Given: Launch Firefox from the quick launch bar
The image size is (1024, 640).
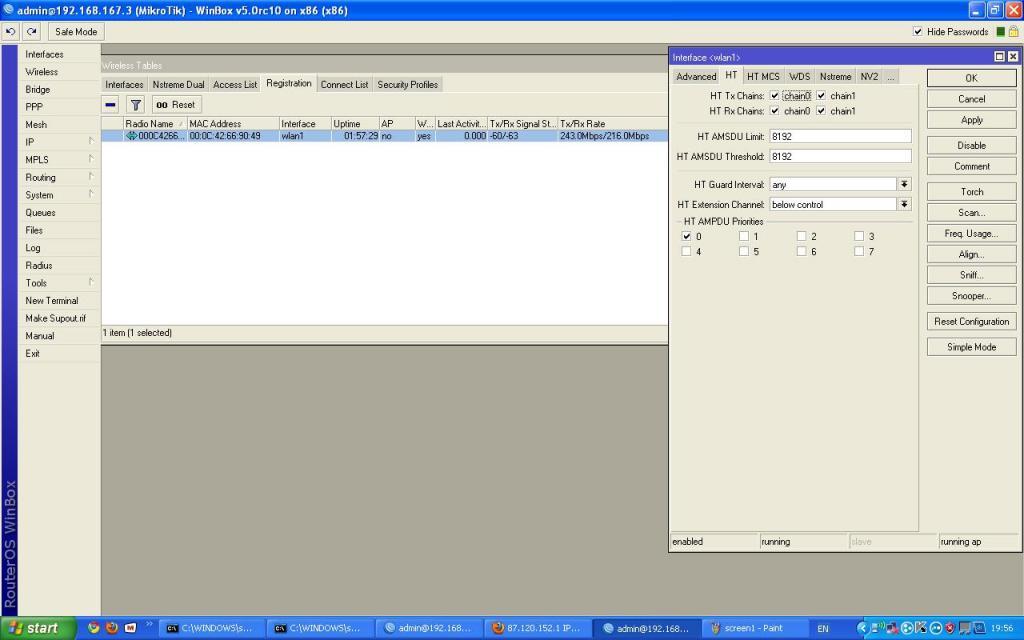Looking at the screenshot, I should (112, 628).
